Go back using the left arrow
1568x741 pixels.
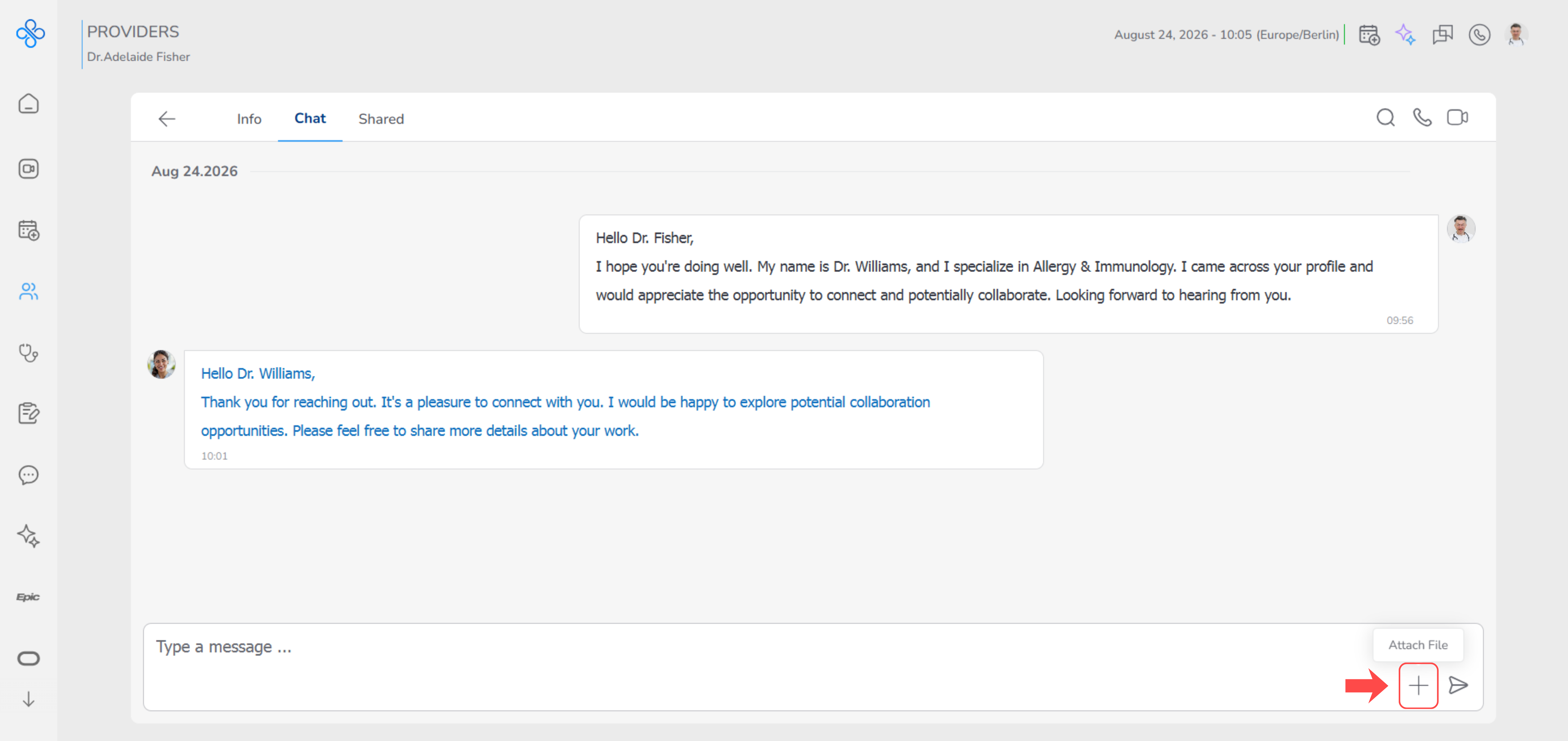[167, 119]
